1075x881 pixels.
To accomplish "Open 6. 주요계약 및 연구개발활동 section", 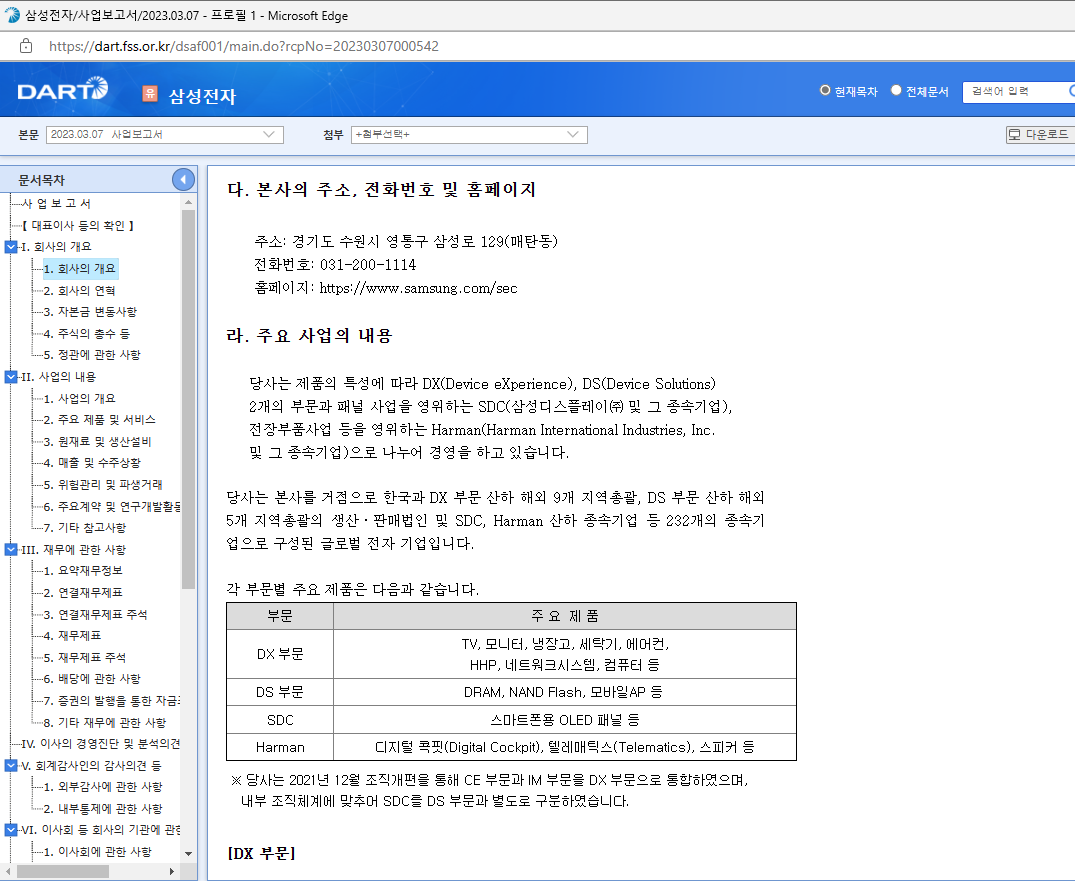I will [112, 507].
